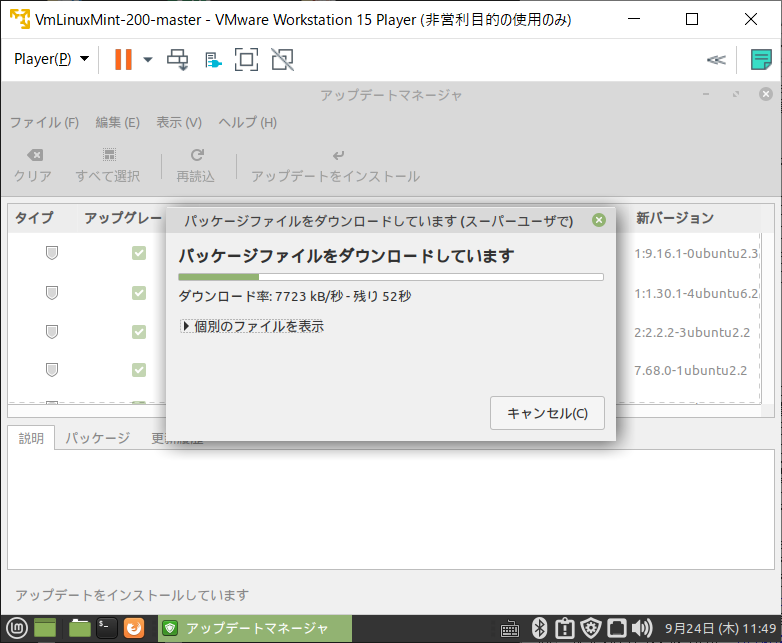
Task: Select version 2:2.2.2-3ubuntu2.2 text
Action: coord(692,332)
